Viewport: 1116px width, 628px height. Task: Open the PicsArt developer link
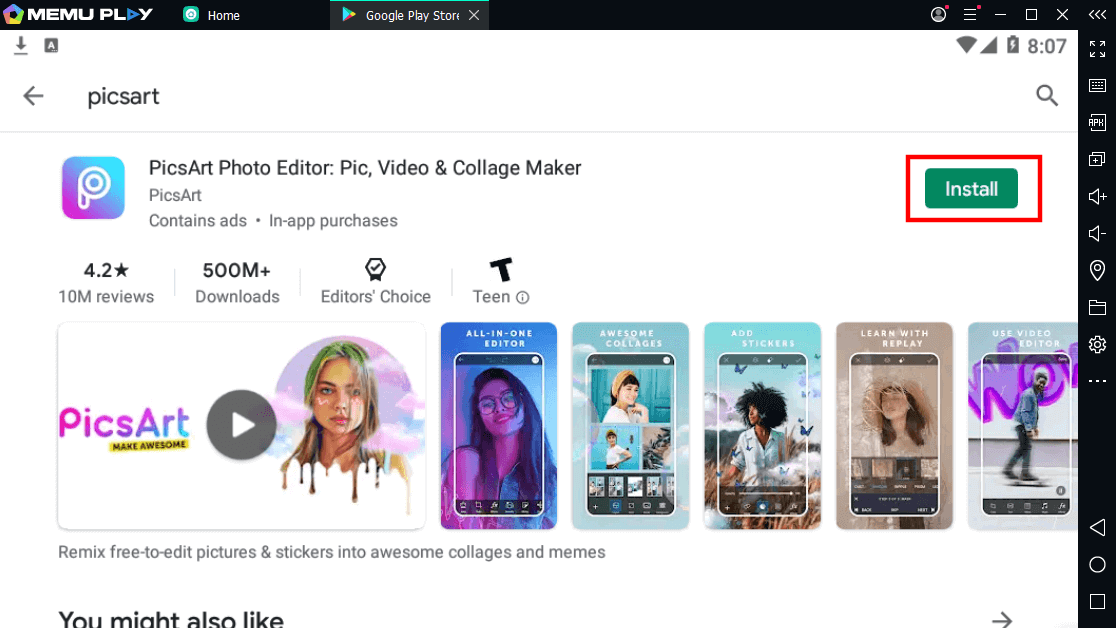[x=175, y=195]
